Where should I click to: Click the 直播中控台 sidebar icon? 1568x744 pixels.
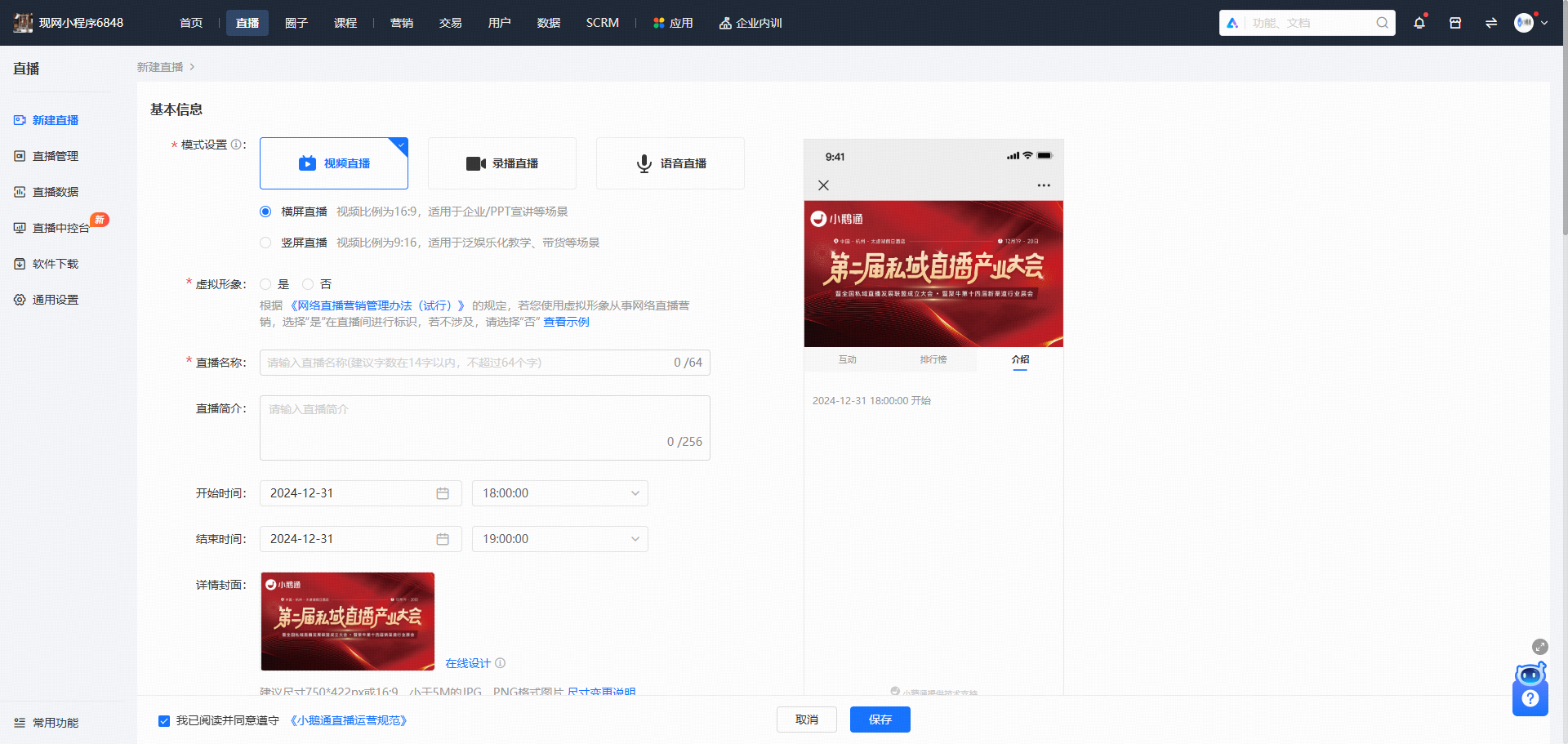(x=20, y=228)
